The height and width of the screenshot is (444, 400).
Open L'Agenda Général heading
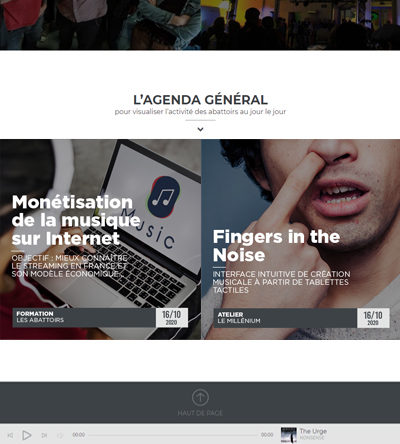coord(200,100)
